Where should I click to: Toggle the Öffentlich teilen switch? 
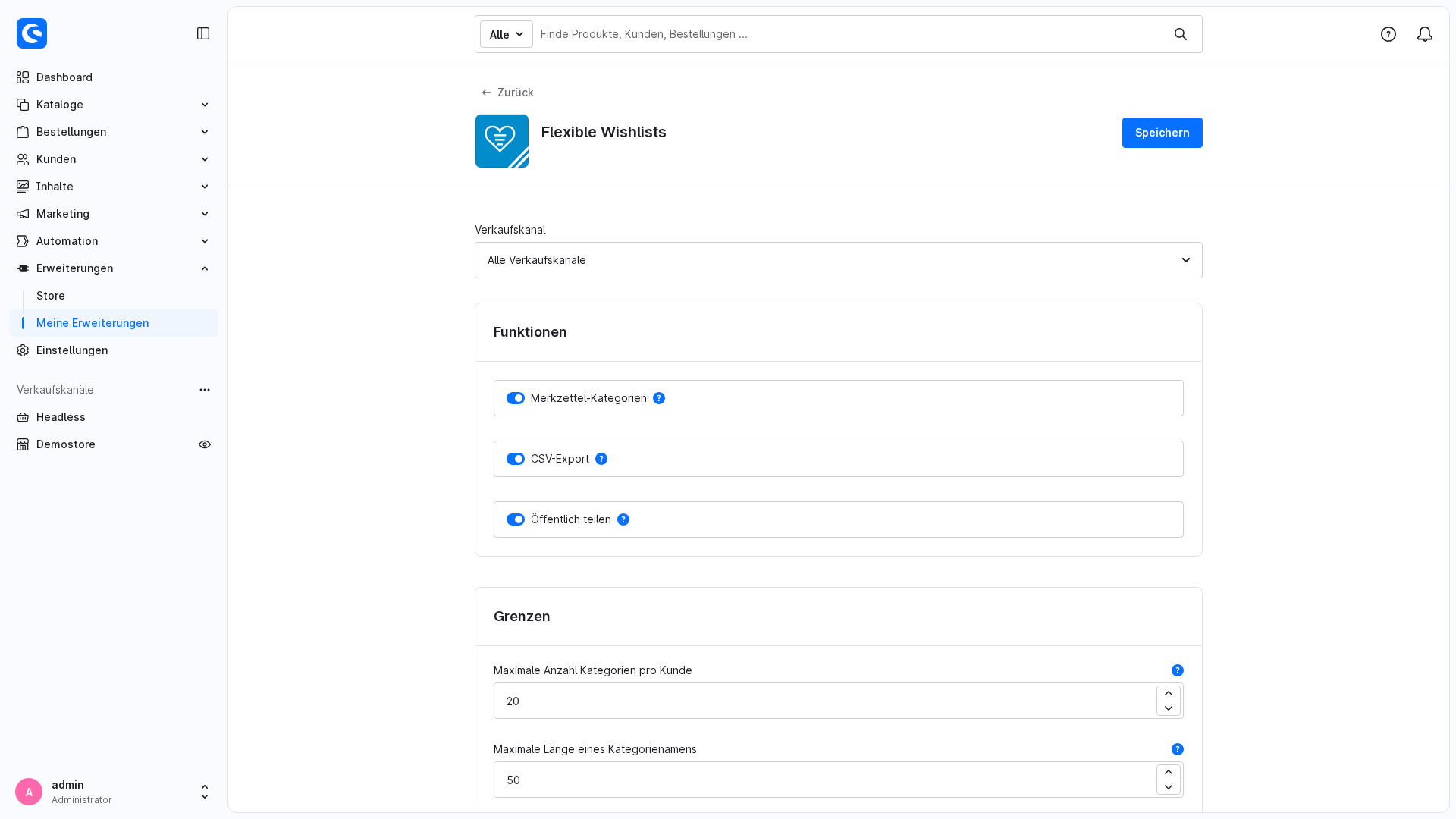click(516, 519)
